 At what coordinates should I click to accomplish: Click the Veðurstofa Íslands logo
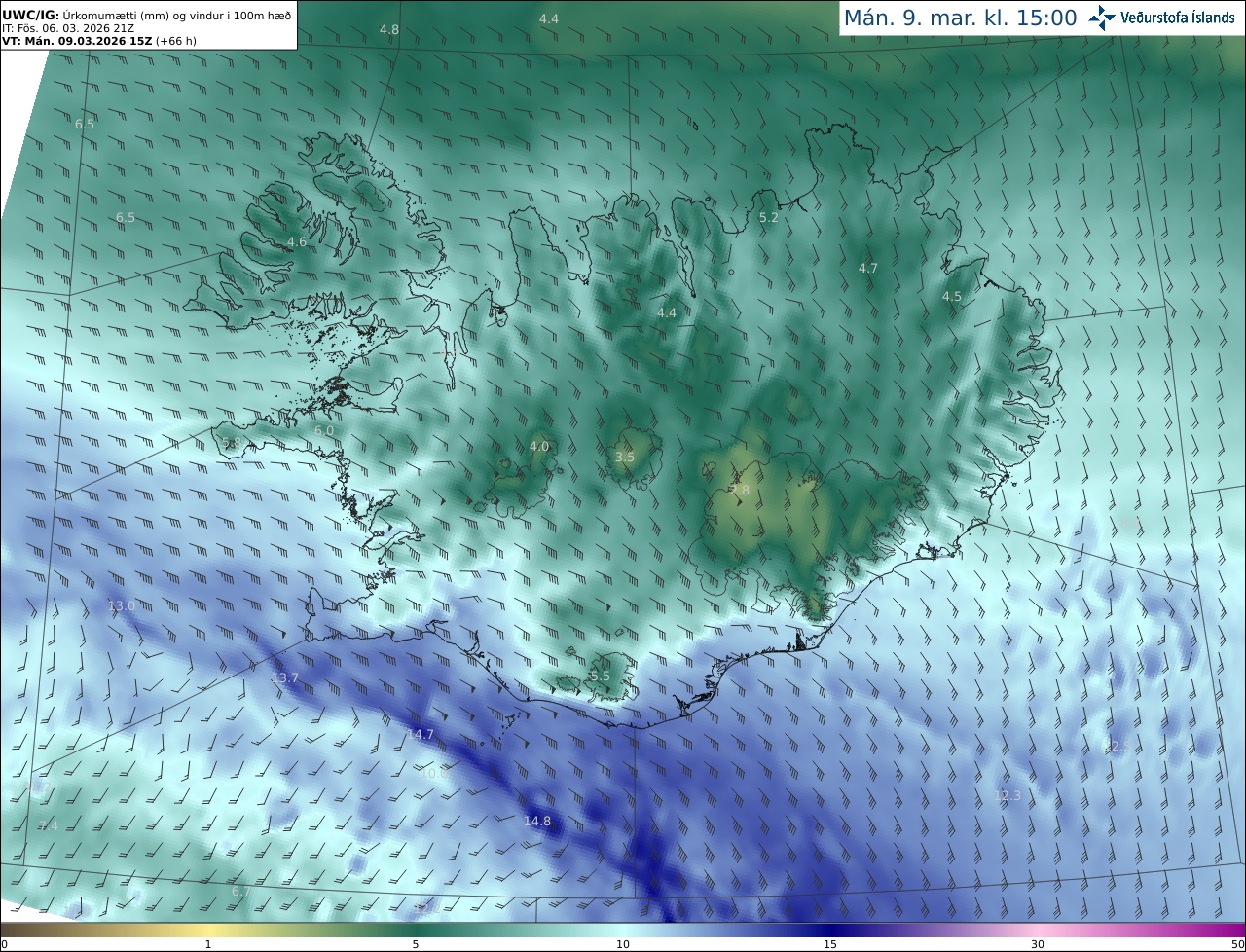pyautogui.click(x=1161, y=18)
